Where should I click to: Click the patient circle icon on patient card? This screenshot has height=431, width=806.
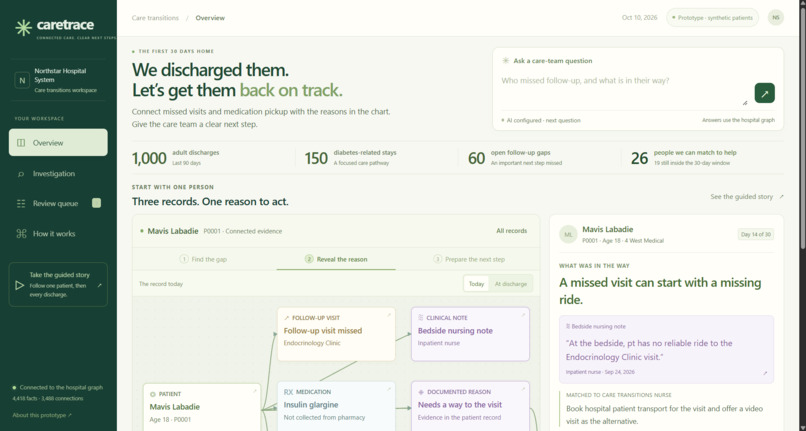click(x=153, y=394)
